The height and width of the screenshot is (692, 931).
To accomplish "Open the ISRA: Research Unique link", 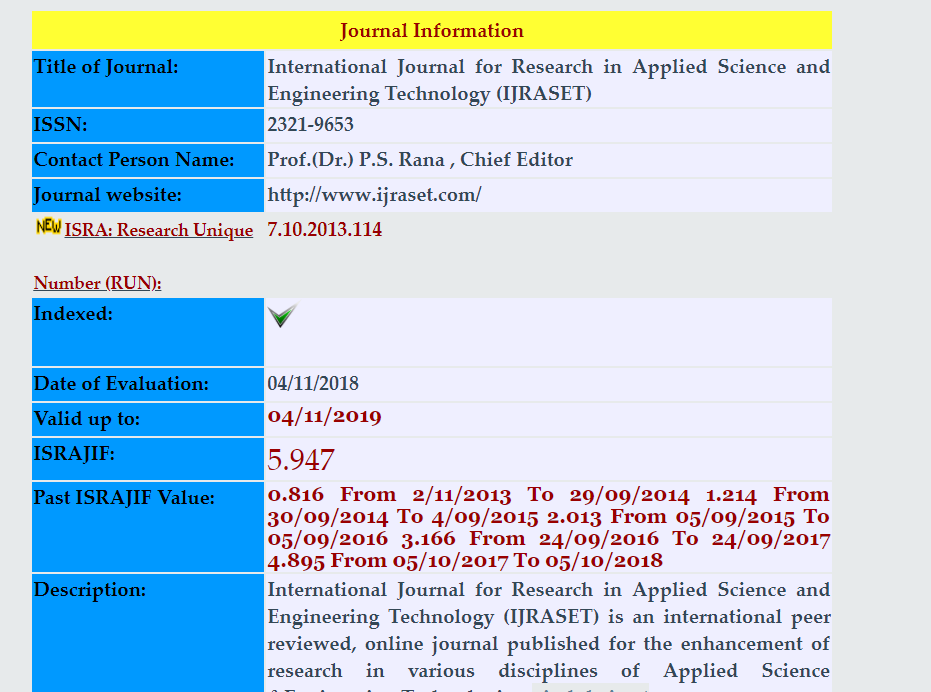I will (158, 231).
